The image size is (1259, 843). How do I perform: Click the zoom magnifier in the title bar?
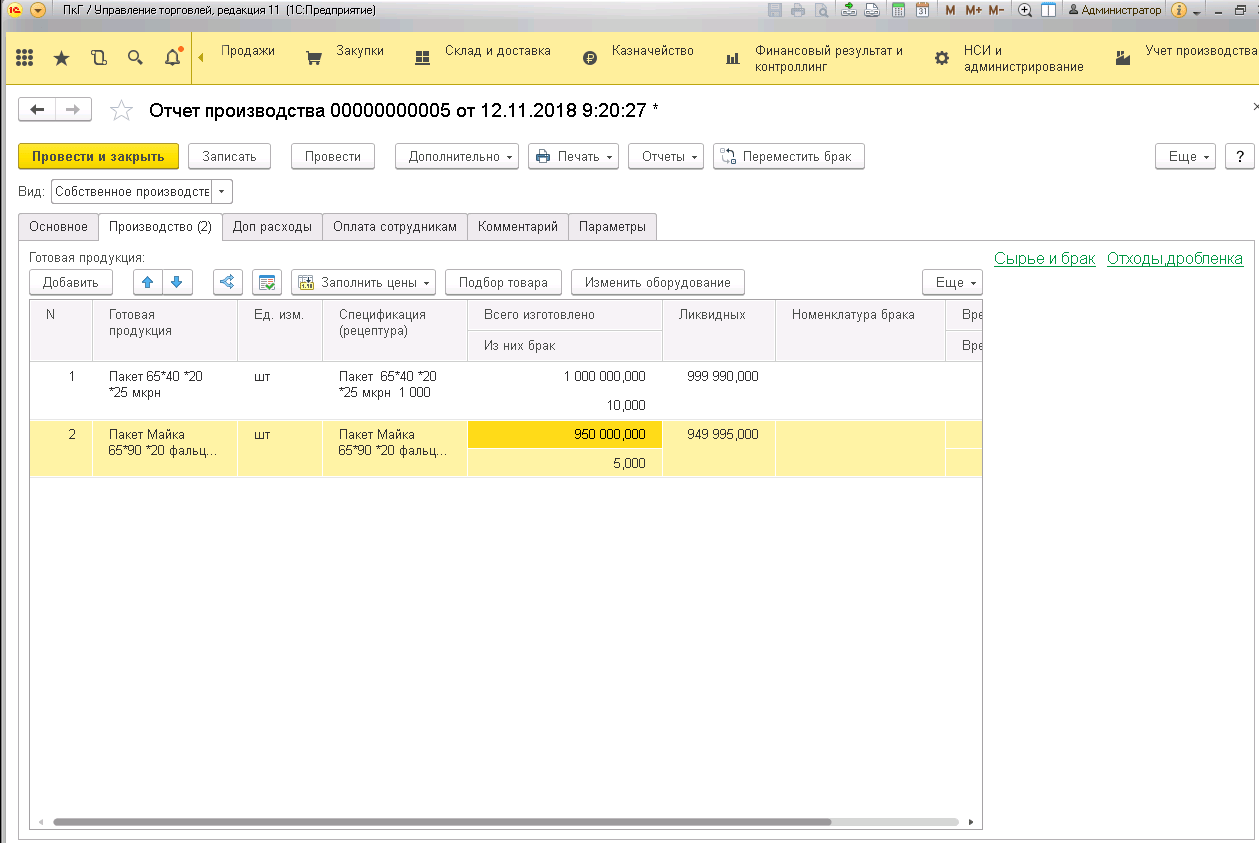click(1025, 10)
